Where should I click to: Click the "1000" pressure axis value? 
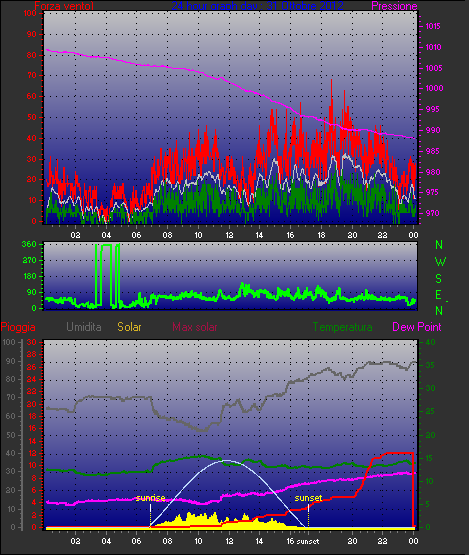[434, 88]
